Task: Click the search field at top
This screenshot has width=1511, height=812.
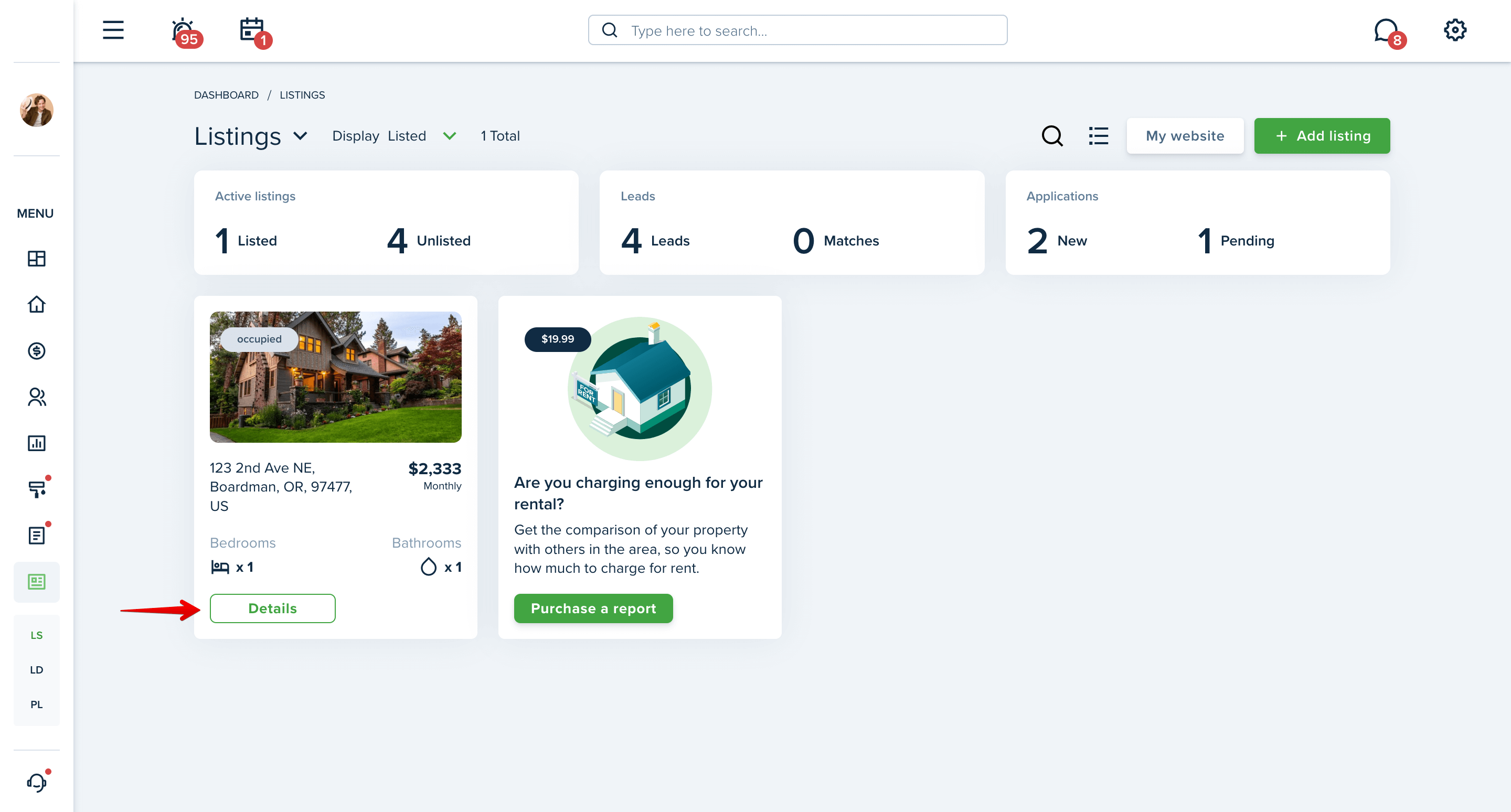Action: coord(797,30)
